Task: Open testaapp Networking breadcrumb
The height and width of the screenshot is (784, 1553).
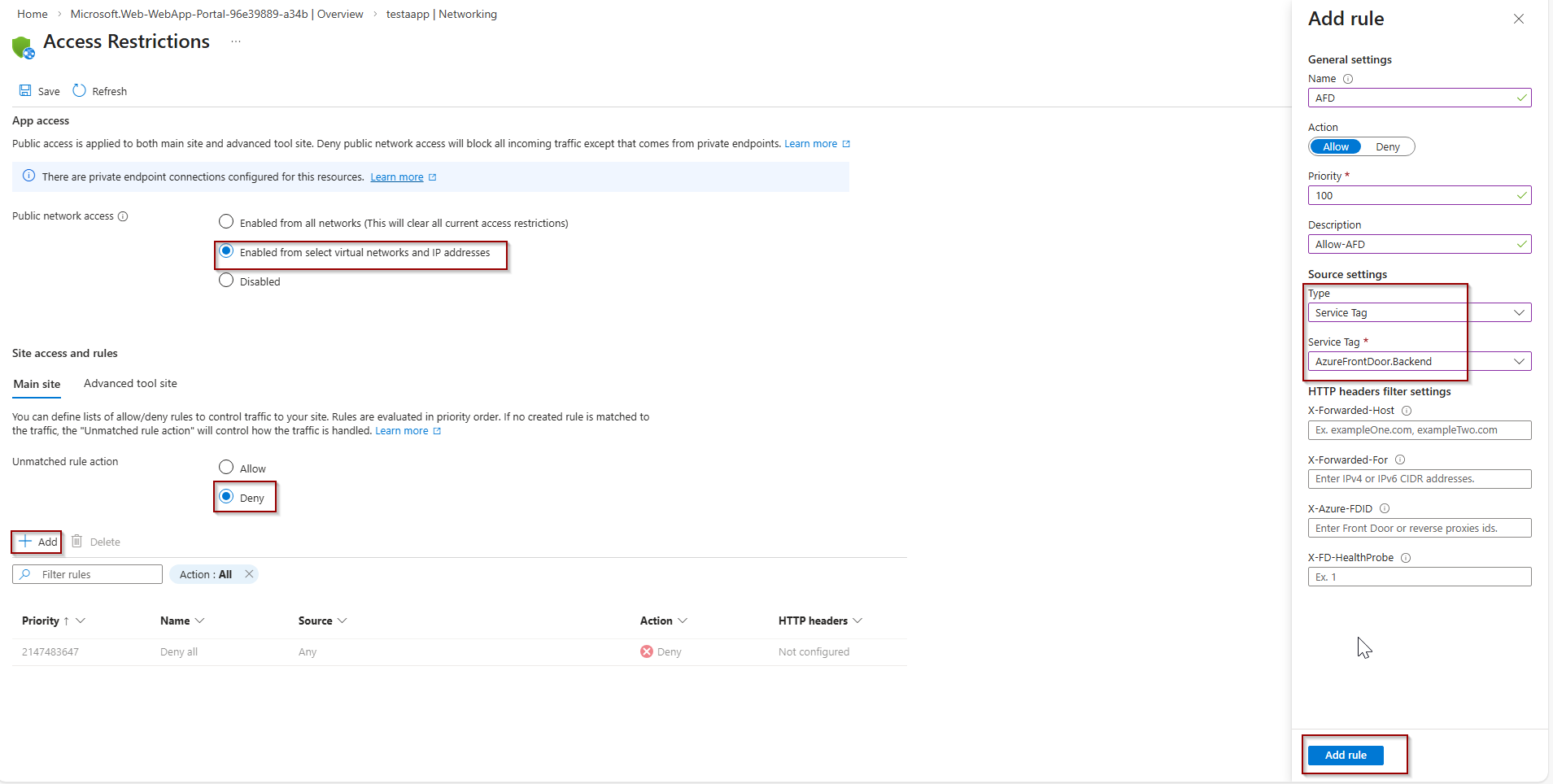Action: click(442, 15)
